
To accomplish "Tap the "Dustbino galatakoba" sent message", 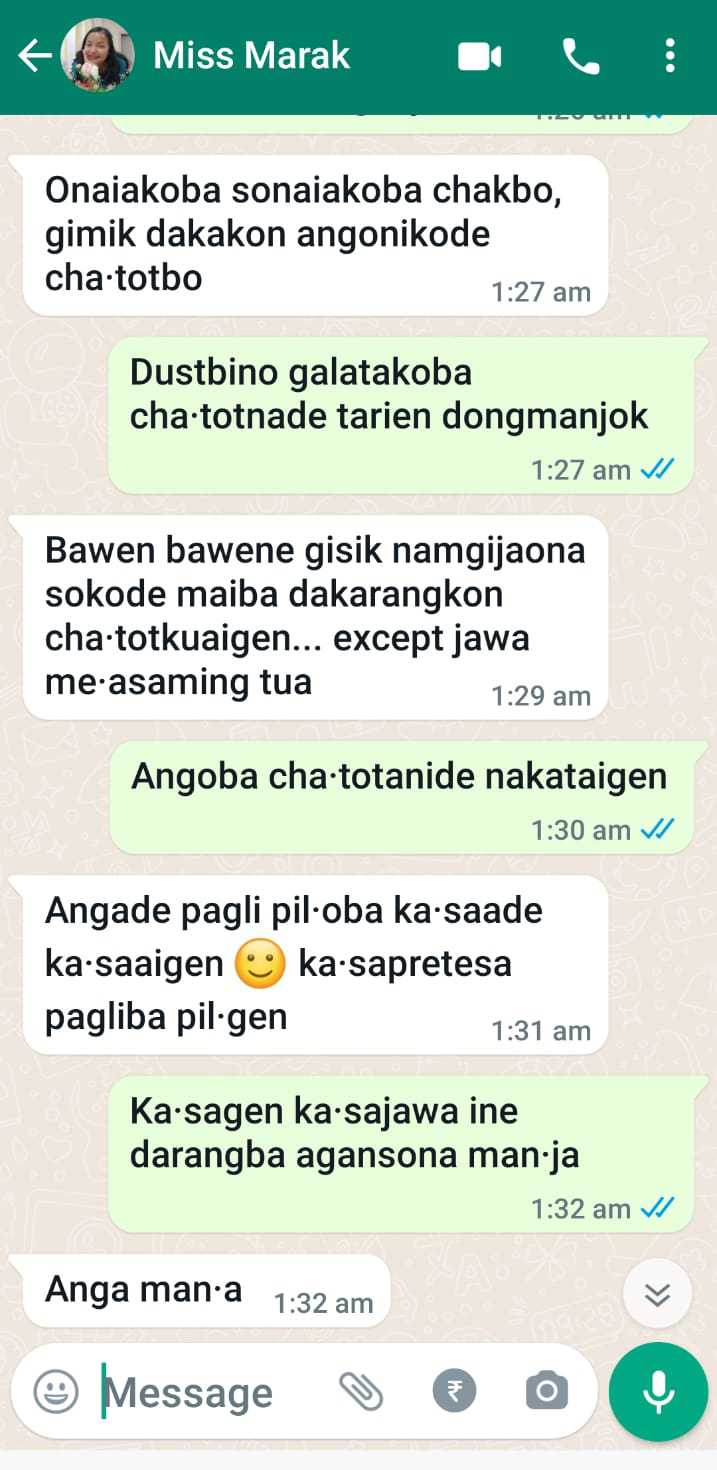I will click(400, 416).
